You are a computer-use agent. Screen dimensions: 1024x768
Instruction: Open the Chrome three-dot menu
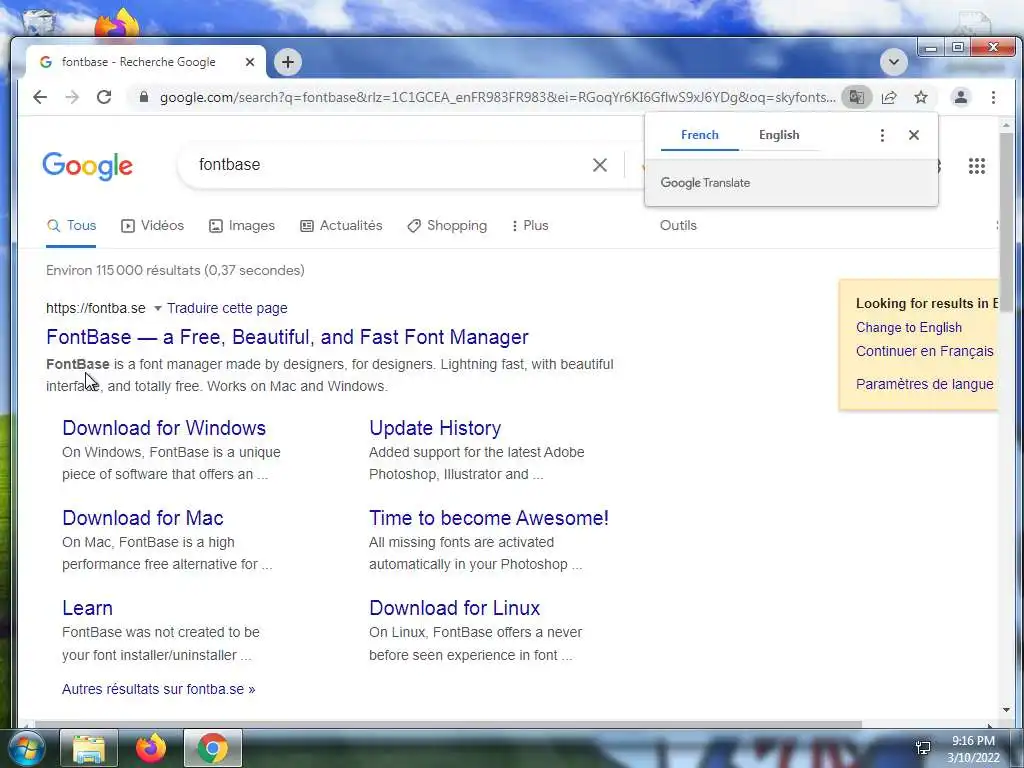pyautogui.click(x=993, y=97)
